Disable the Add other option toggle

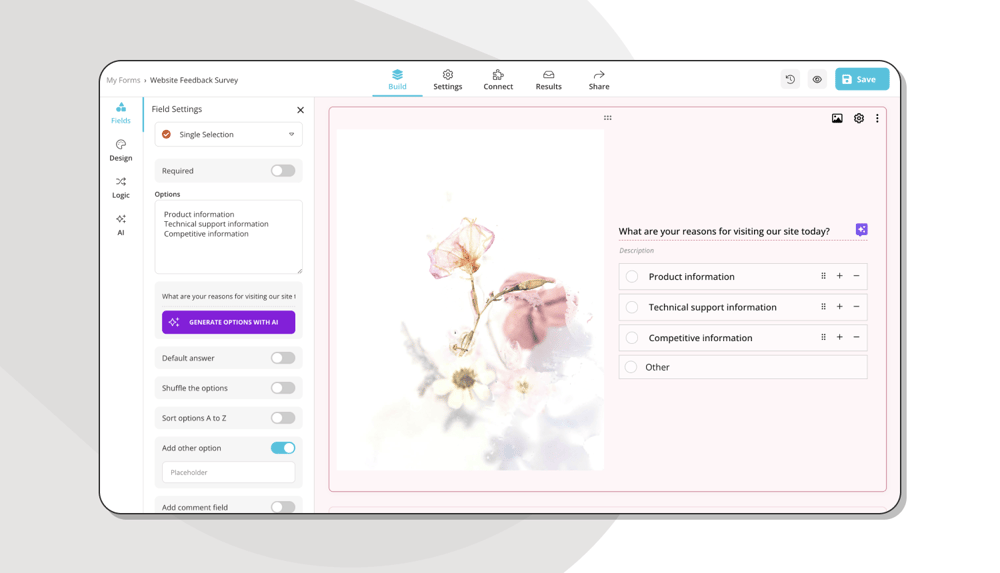pos(283,448)
